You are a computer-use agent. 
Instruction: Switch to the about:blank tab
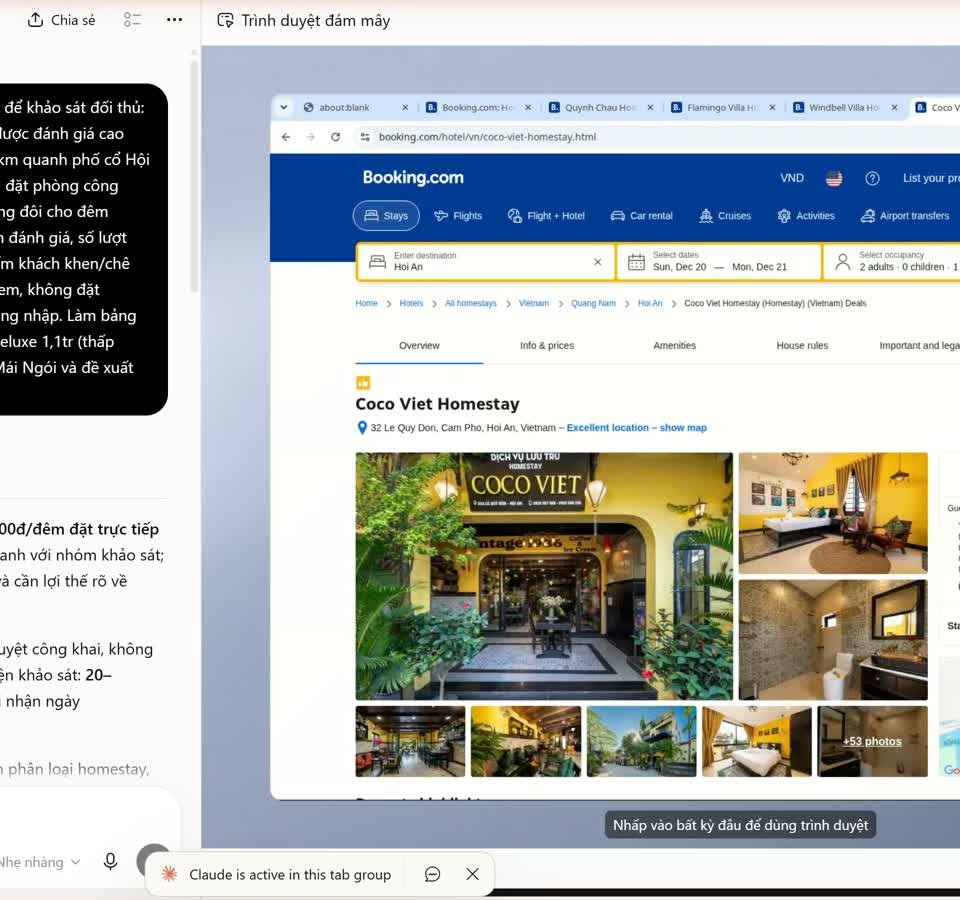point(344,107)
